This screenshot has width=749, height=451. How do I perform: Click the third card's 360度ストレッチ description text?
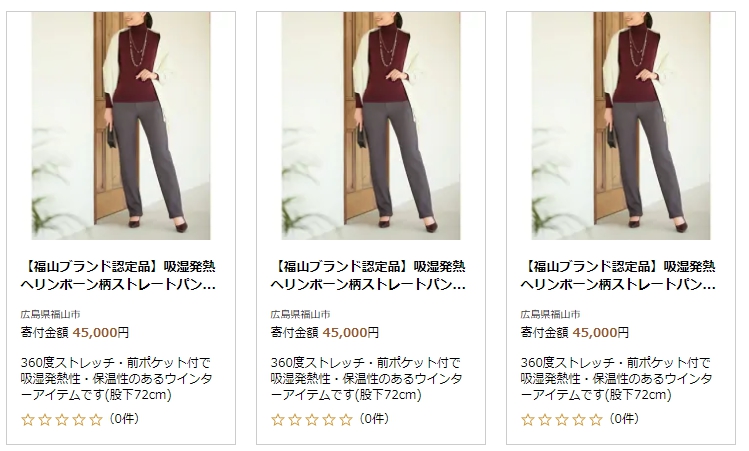click(616, 379)
